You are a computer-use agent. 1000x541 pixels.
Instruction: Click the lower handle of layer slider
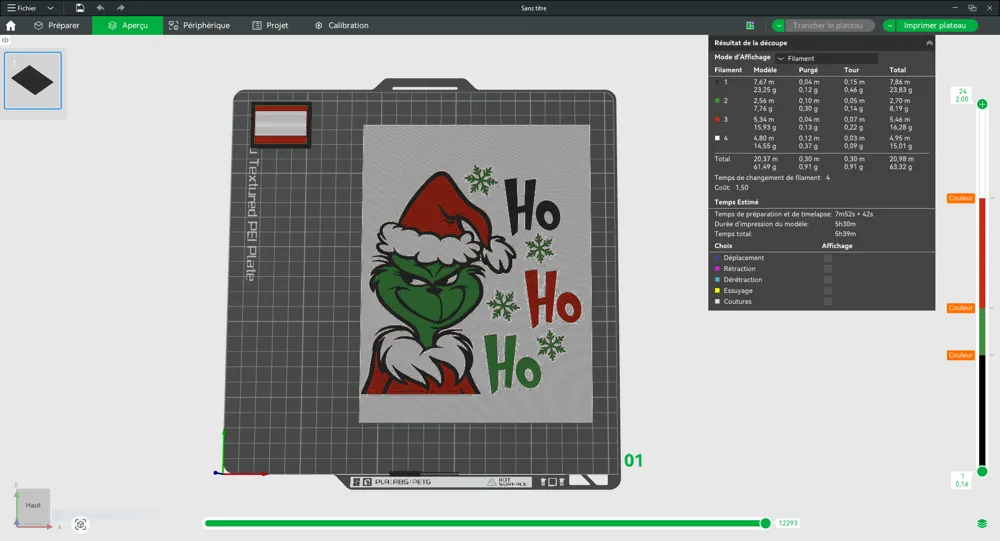point(982,471)
